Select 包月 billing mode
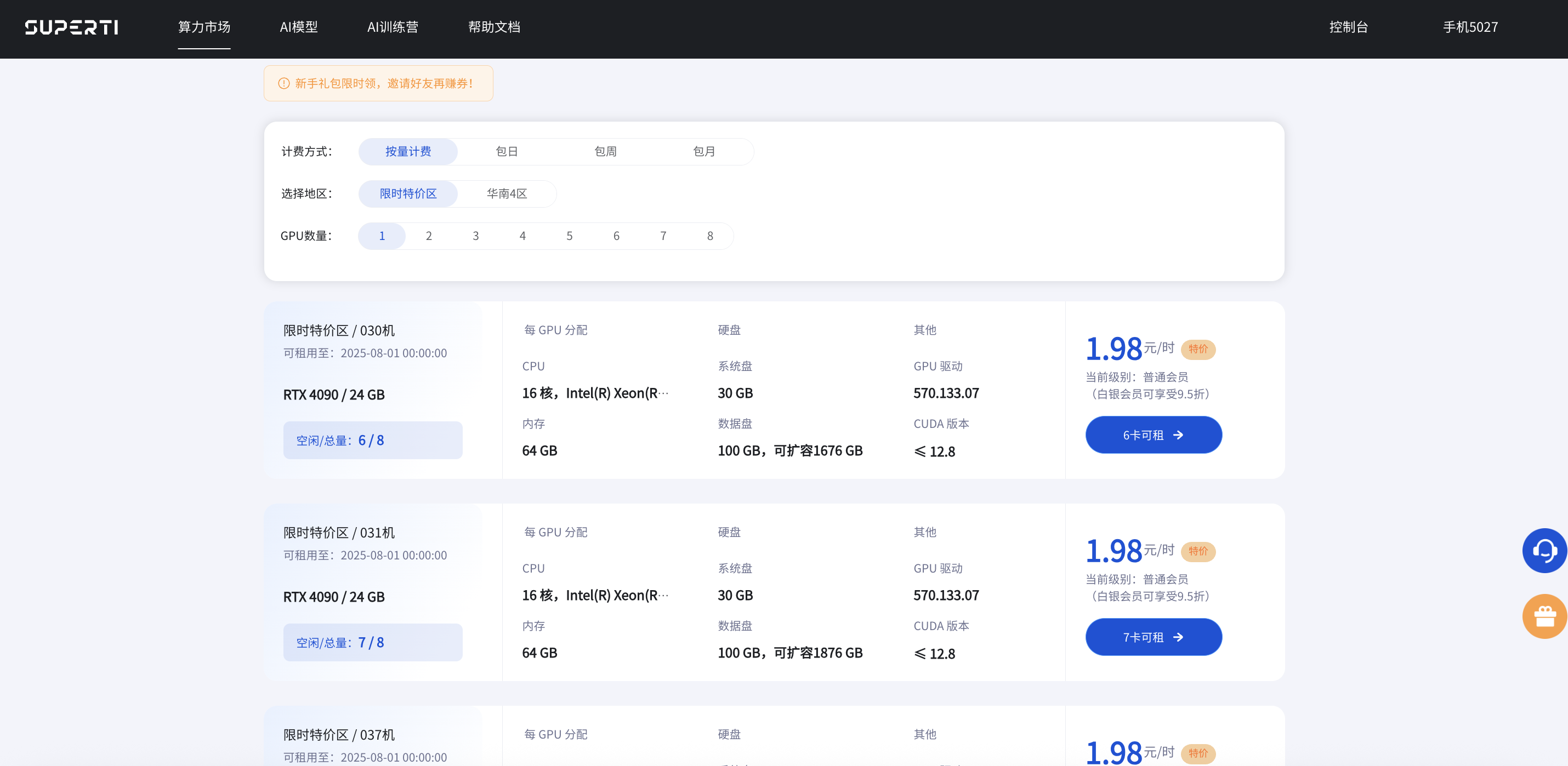1568x766 pixels. 703,151
